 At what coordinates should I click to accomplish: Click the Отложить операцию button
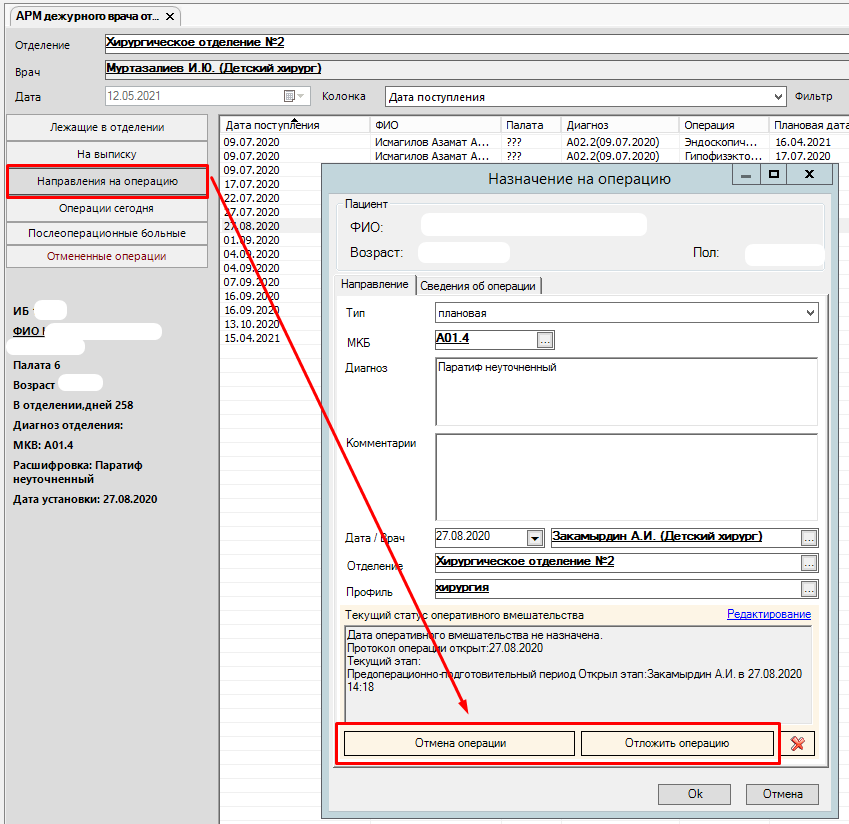coord(677,743)
